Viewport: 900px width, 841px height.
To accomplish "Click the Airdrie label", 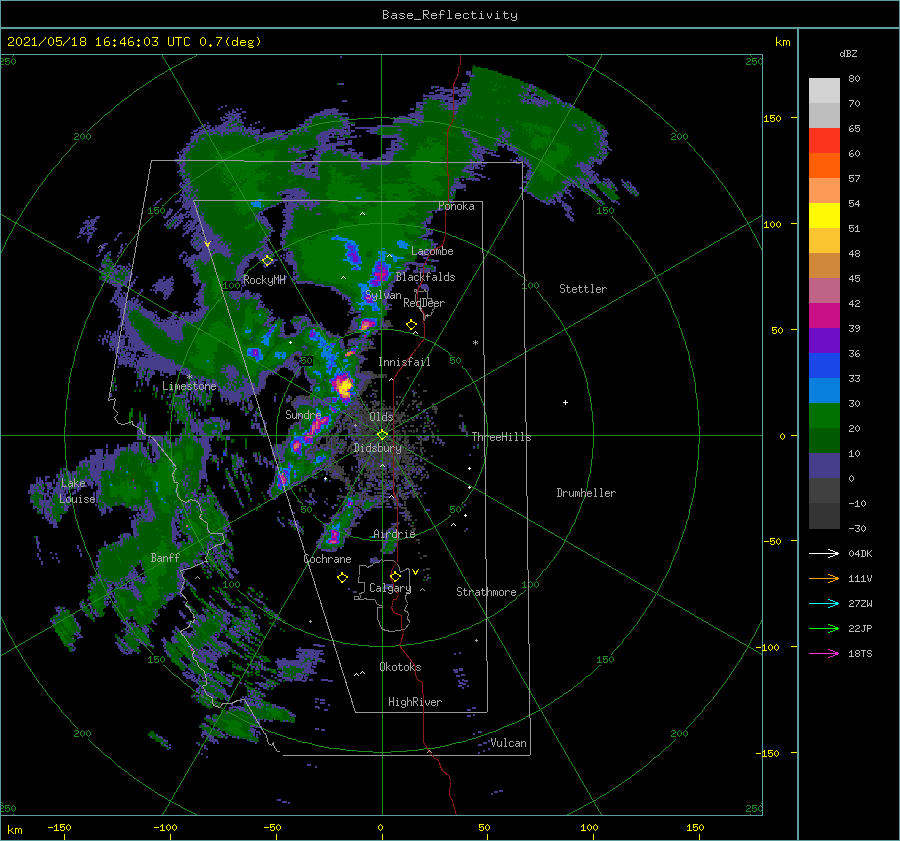I will 394,534.
